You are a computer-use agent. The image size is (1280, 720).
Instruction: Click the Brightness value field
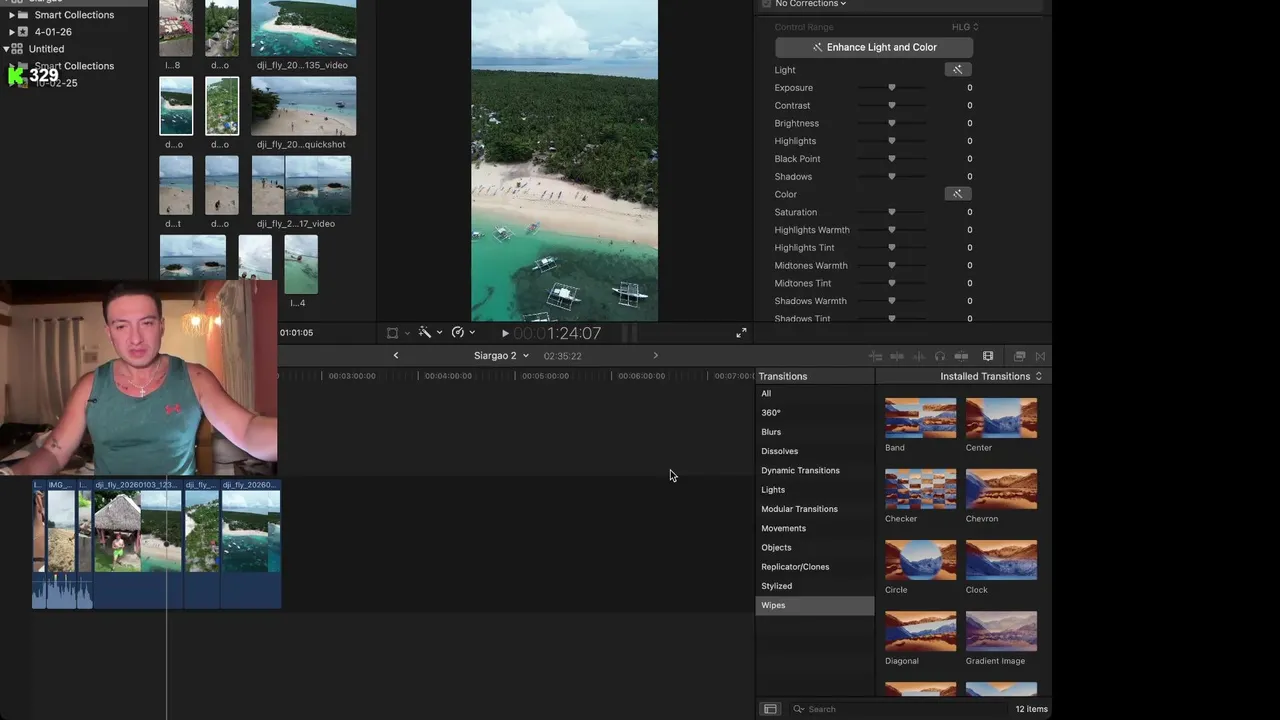pos(969,123)
